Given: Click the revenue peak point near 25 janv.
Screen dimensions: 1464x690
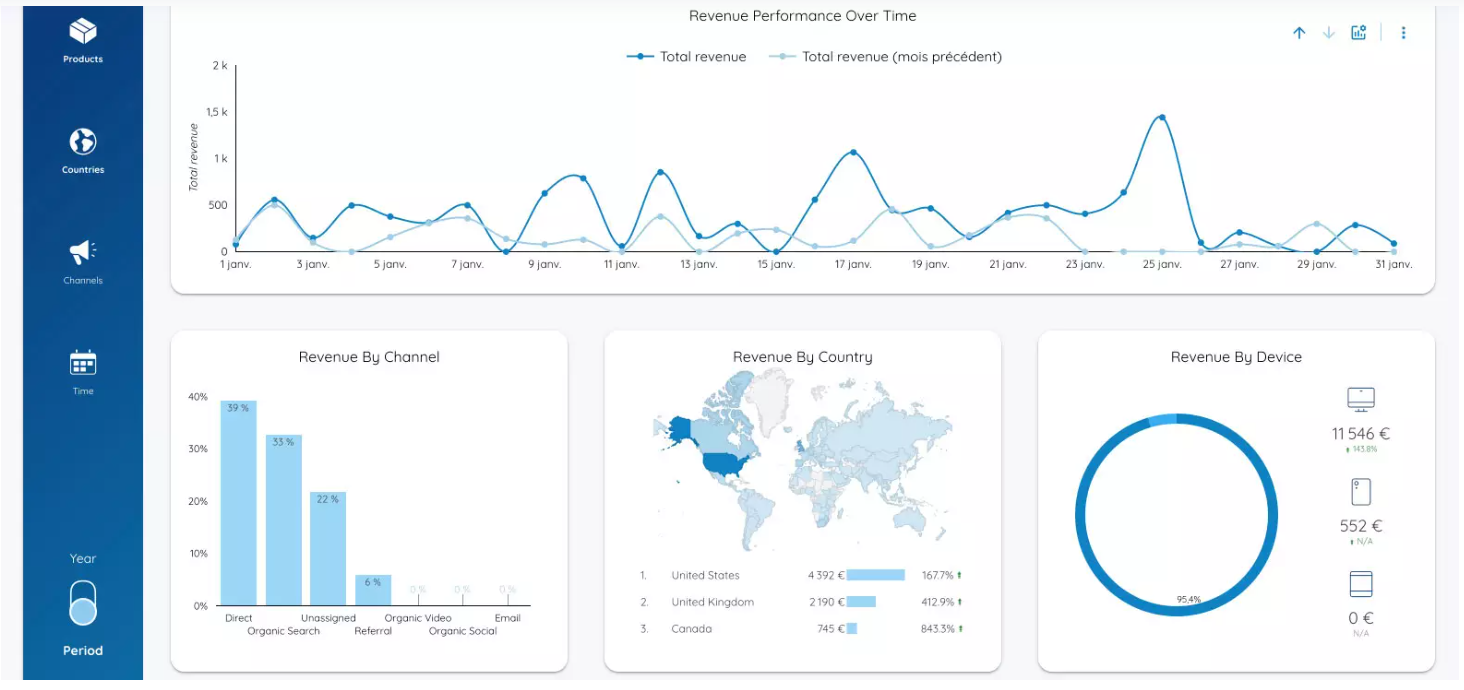Looking at the screenshot, I should (x=1162, y=117).
